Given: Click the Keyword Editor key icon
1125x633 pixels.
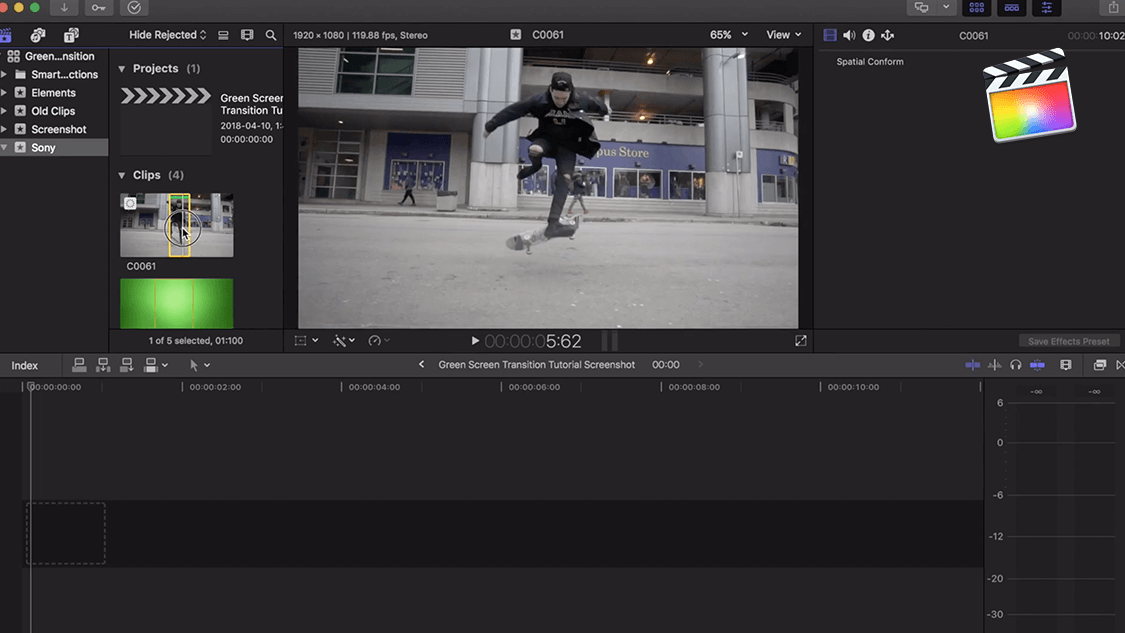Looking at the screenshot, I should 99,8.
